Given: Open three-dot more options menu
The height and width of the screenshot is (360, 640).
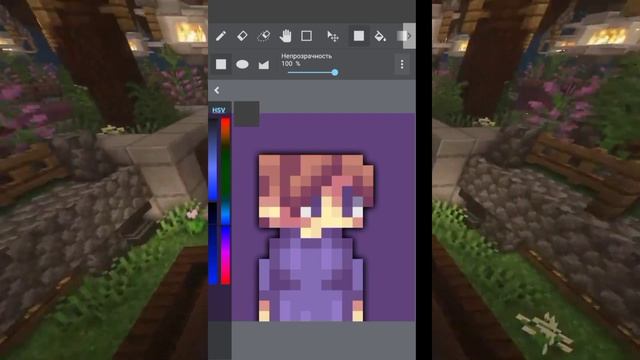Looking at the screenshot, I should pyautogui.click(x=402, y=64).
